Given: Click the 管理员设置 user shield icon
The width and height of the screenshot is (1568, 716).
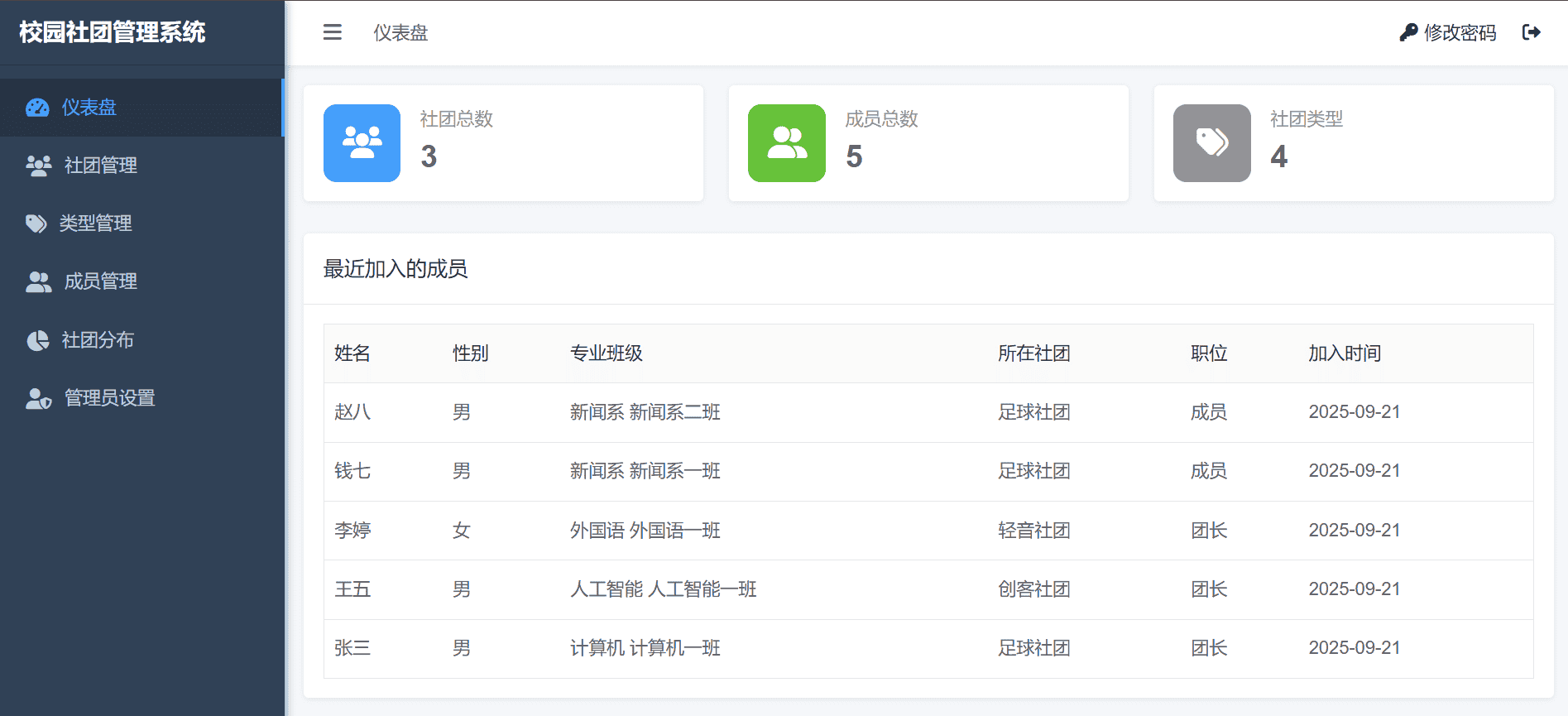Looking at the screenshot, I should 38,398.
